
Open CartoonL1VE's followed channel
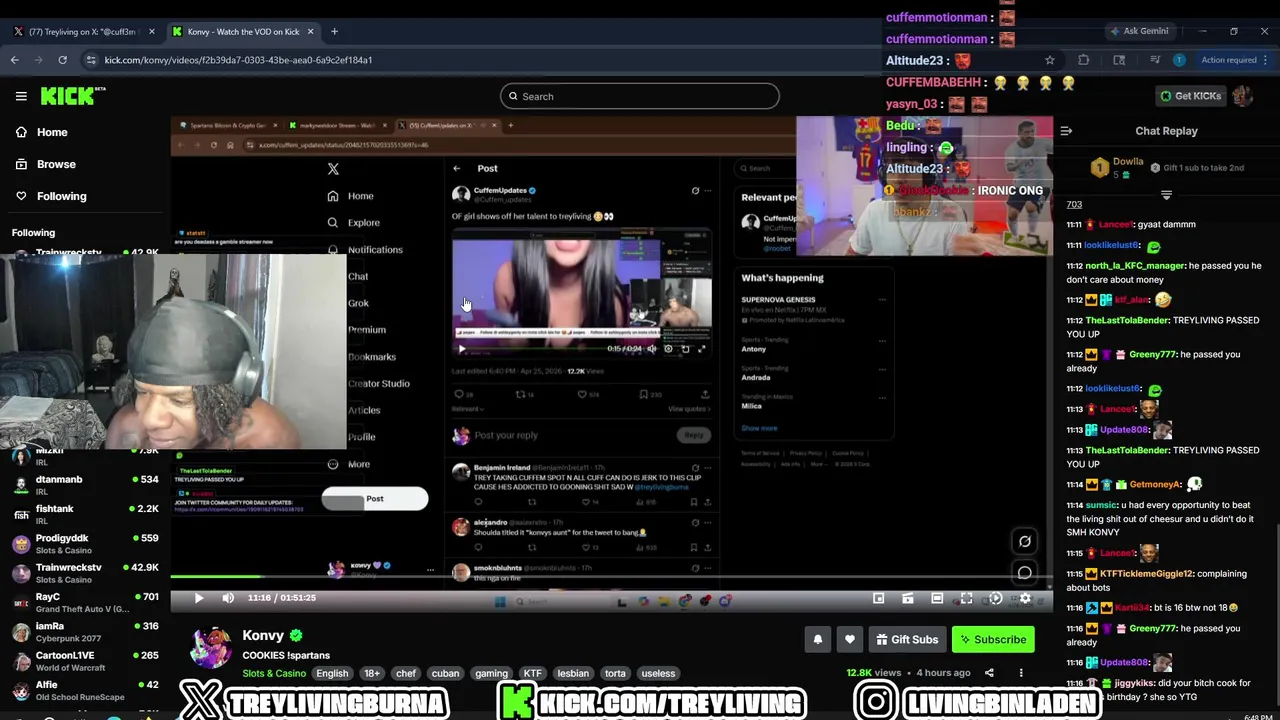(x=85, y=661)
